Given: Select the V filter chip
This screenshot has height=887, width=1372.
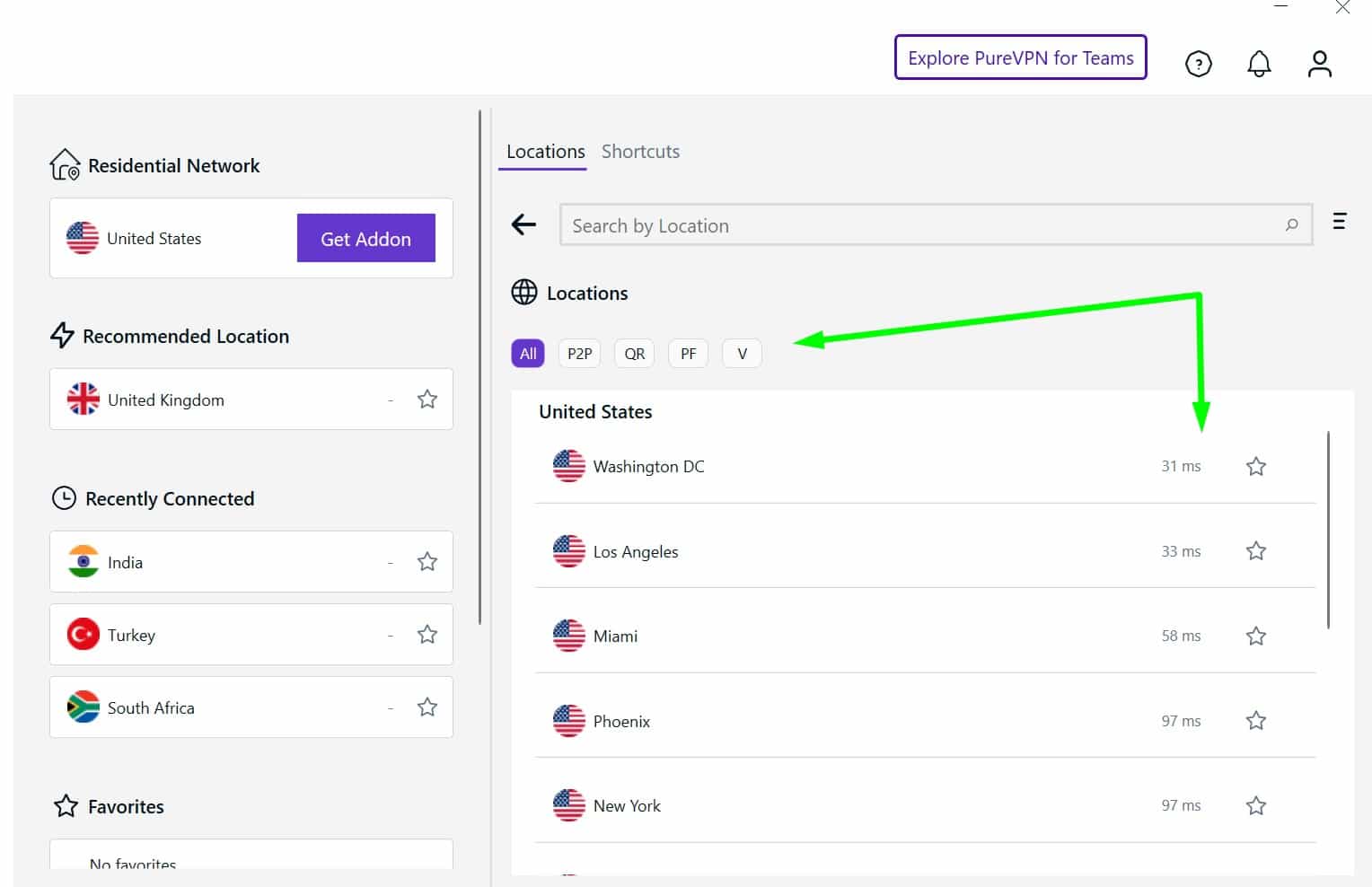Looking at the screenshot, I should (x=743, y=354).
